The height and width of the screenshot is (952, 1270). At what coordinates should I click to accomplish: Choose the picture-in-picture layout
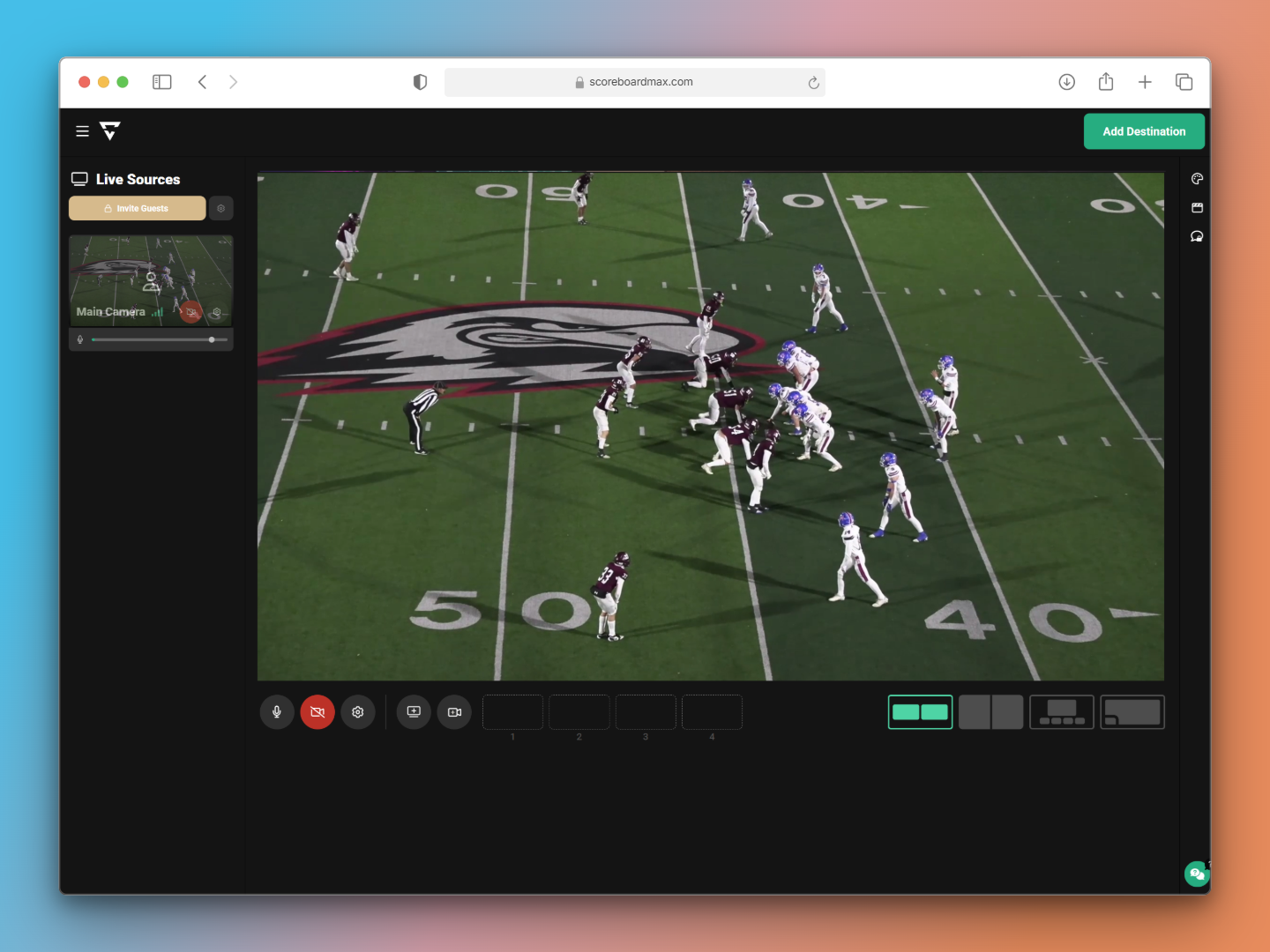pyautogui.click(x=1132, y=712)
